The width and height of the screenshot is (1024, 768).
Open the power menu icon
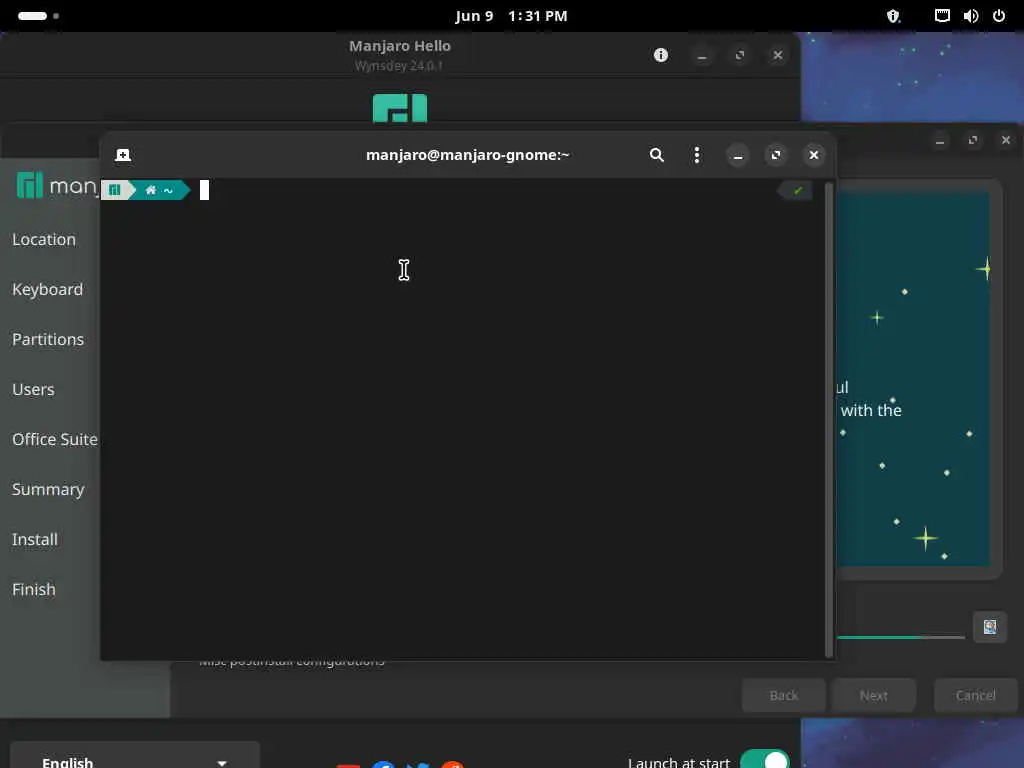pos(999,16)
